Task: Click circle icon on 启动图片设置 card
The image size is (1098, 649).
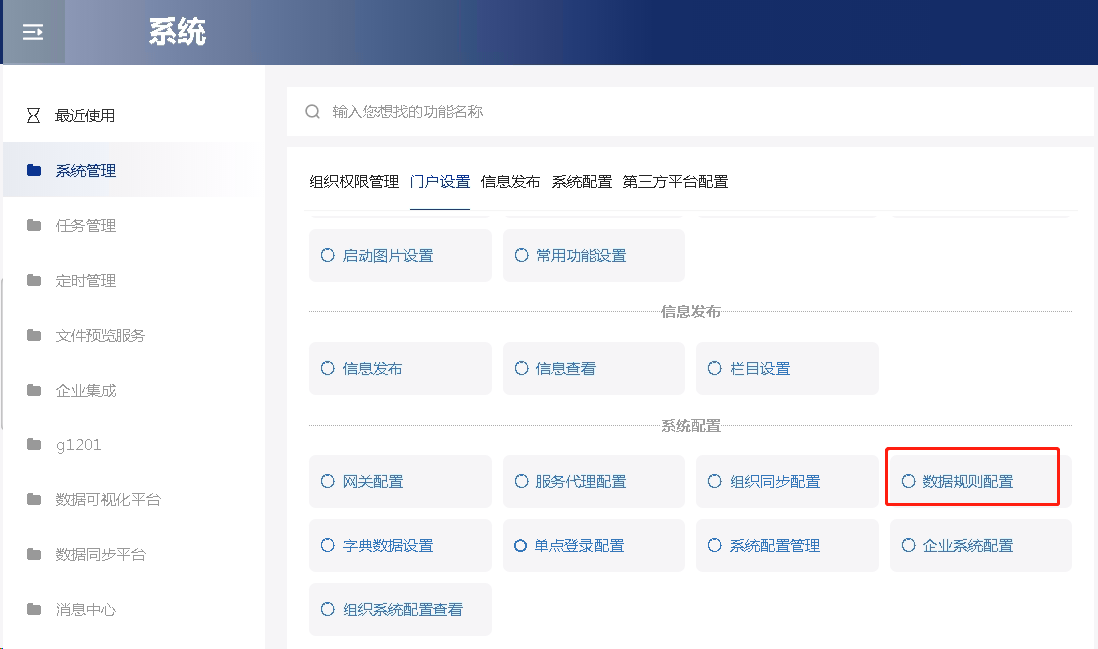Action: tap(328, 255)
